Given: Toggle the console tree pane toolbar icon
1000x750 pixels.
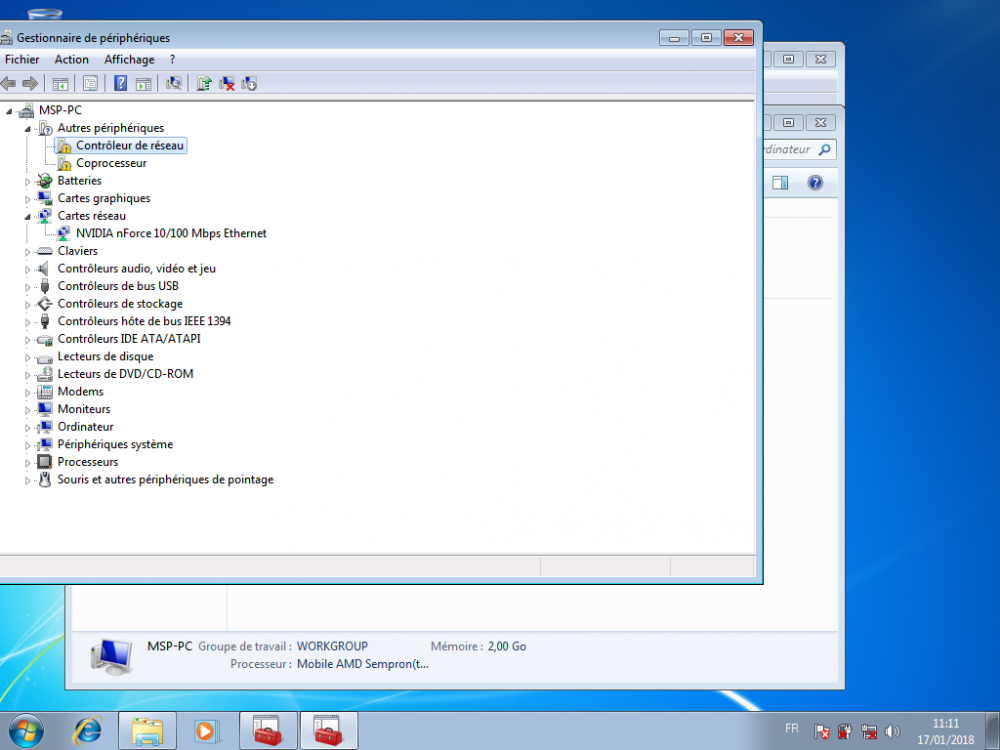Looking at the screenshot, I should tap(61, 84).
